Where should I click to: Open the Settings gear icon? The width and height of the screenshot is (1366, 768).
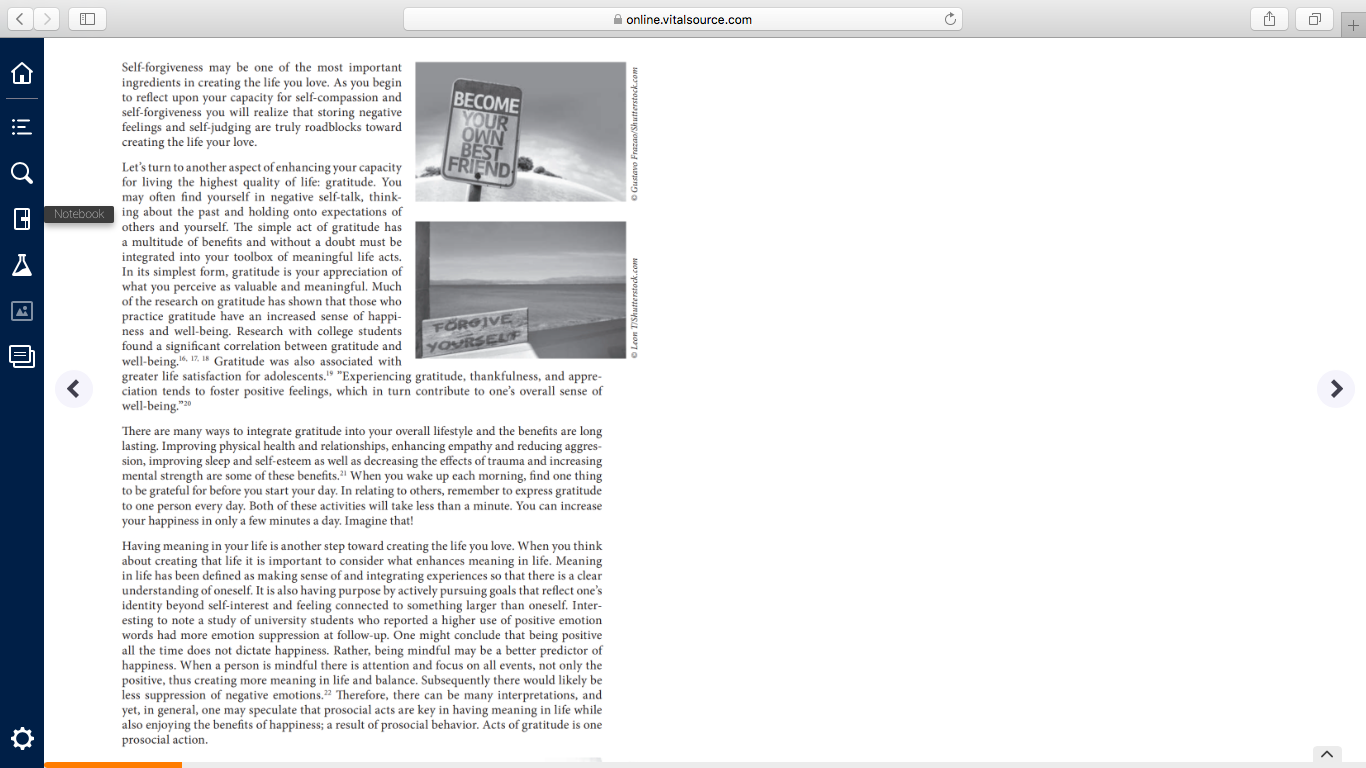tap(21, 739)
